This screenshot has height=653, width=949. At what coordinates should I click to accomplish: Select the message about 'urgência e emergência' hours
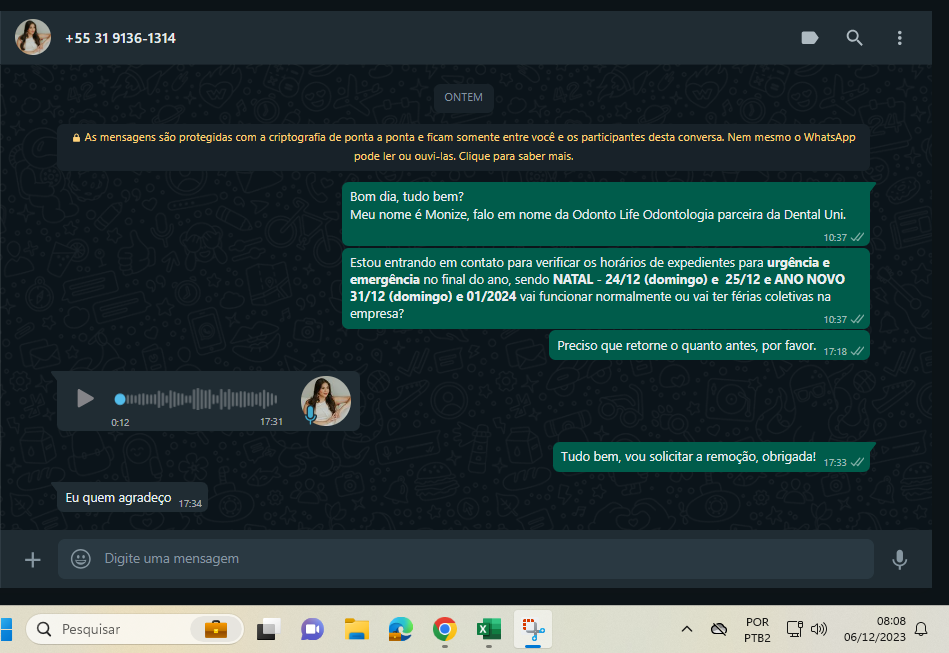[x=606, y=288]
